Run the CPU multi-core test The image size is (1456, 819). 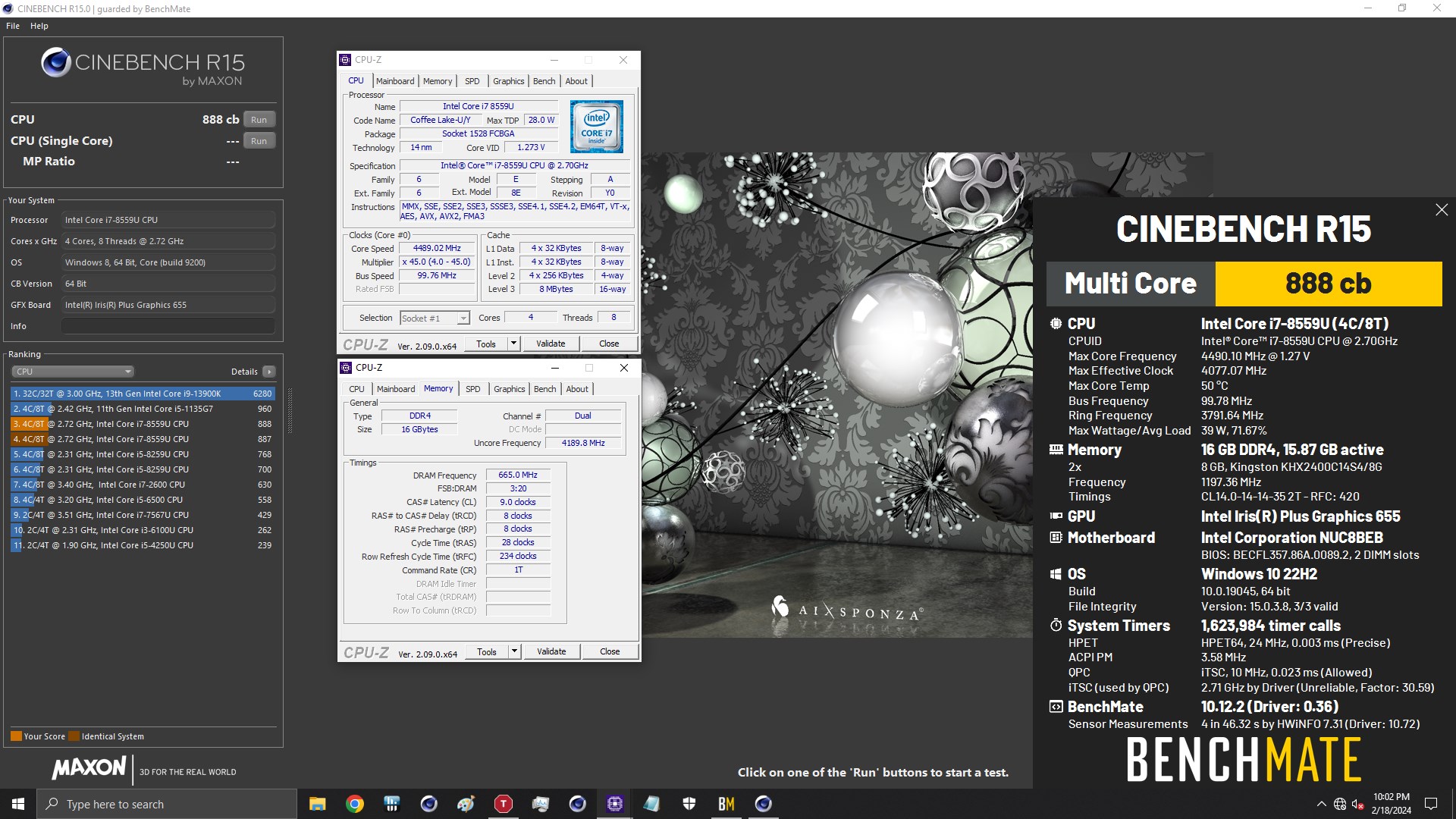tap(259, 120)
